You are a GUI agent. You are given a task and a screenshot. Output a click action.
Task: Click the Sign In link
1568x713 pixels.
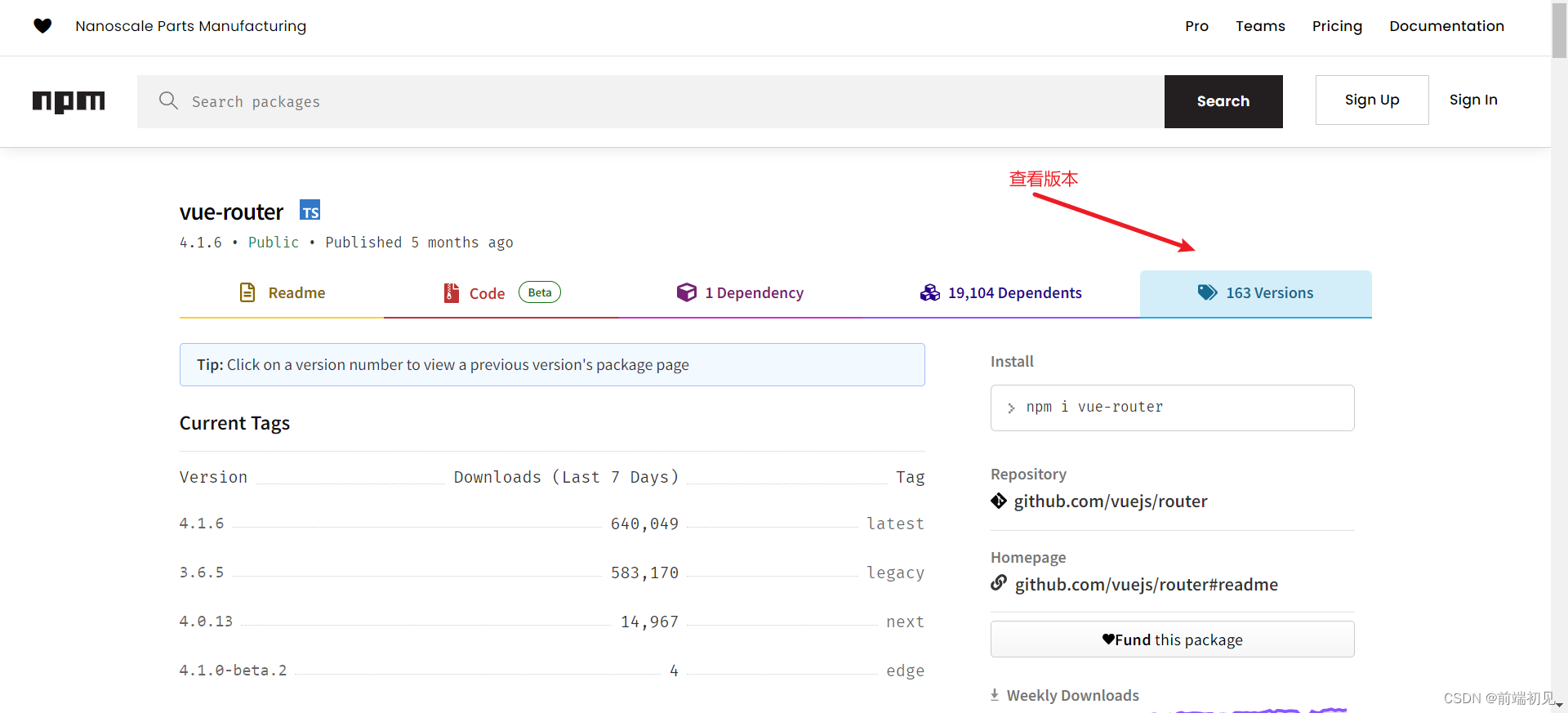pos(1473,100)
